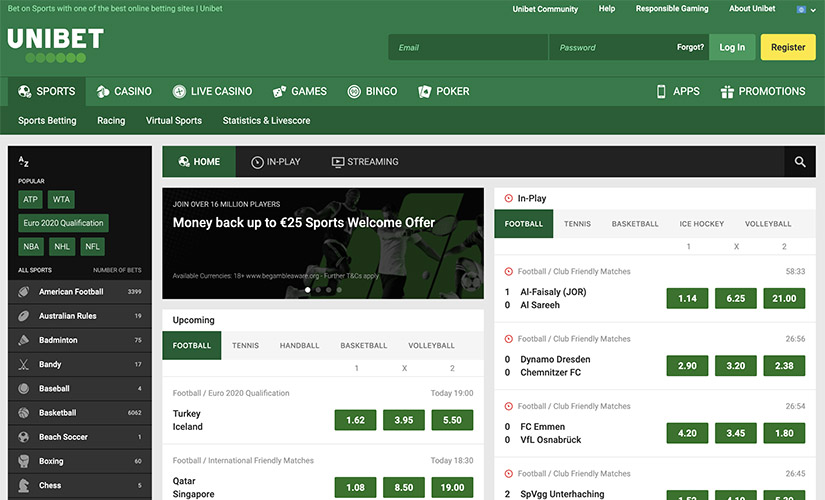This screenshot has height=500, width=825.
Task: Click the Games dice icon
Action: tap(279, 92)
